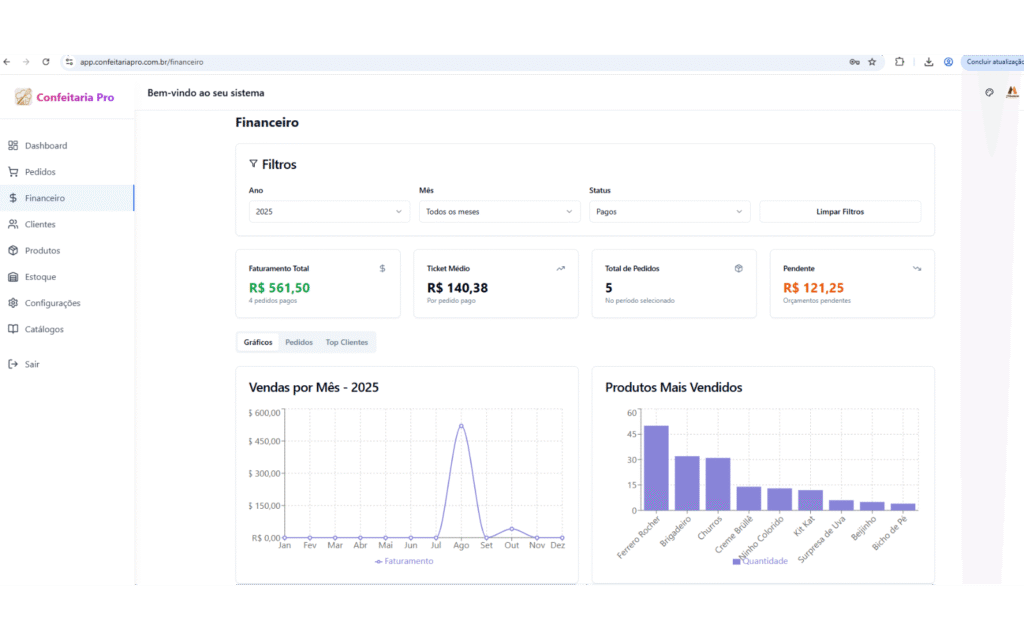Toggle Faturamento series in chart legend
This screenshot has width=1024, height=640.
tap(404, 561)
